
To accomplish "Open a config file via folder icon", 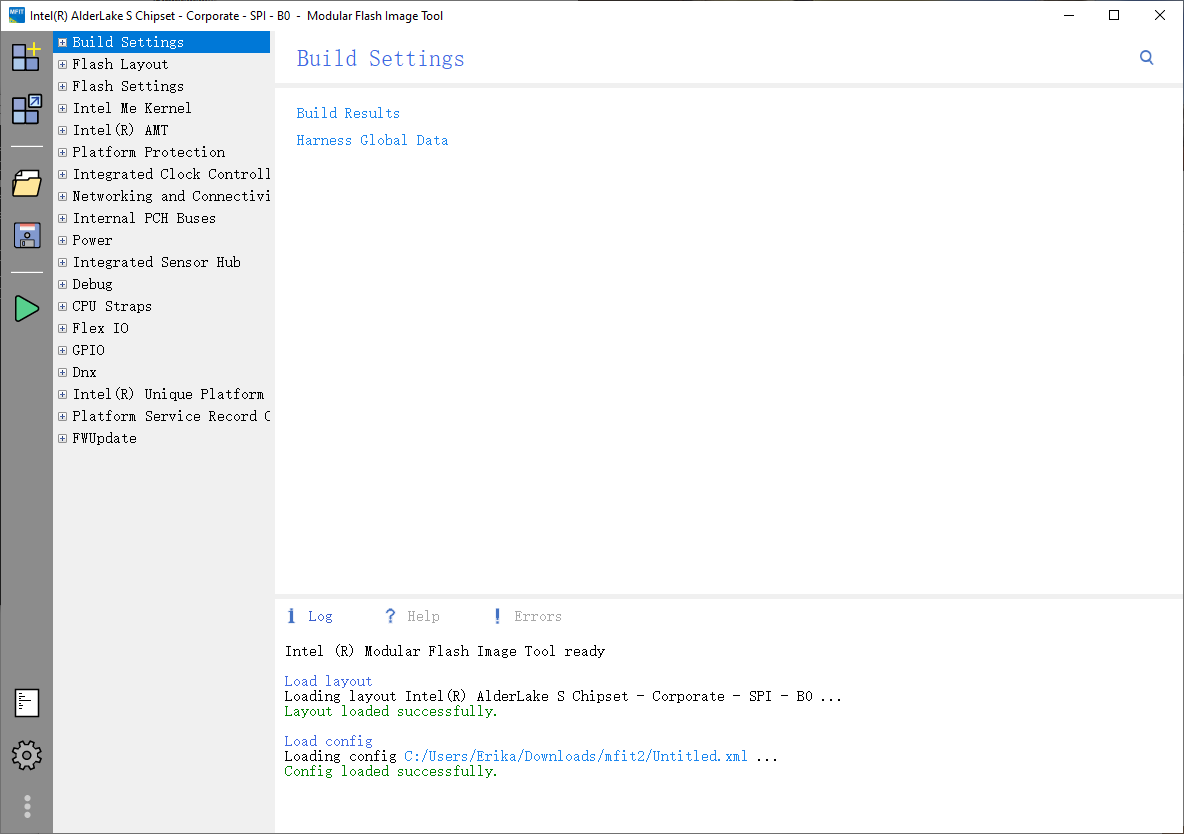I will tap(27, 183).
